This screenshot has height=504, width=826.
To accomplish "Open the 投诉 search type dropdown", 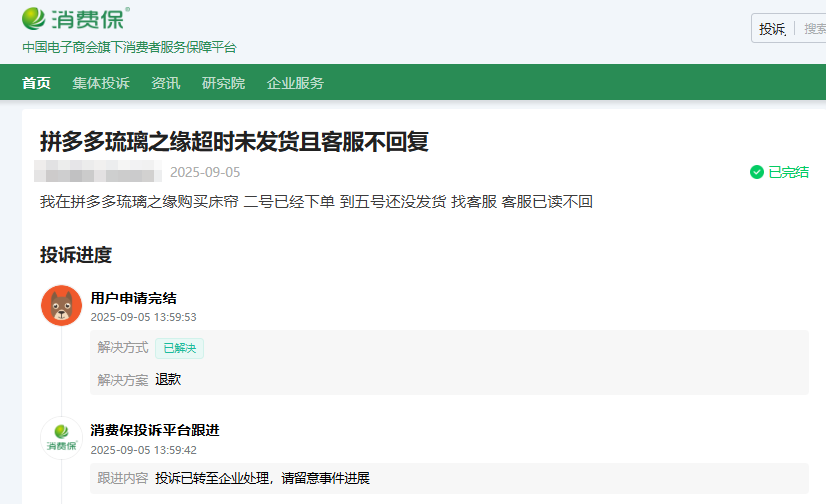I will point(772,29).
